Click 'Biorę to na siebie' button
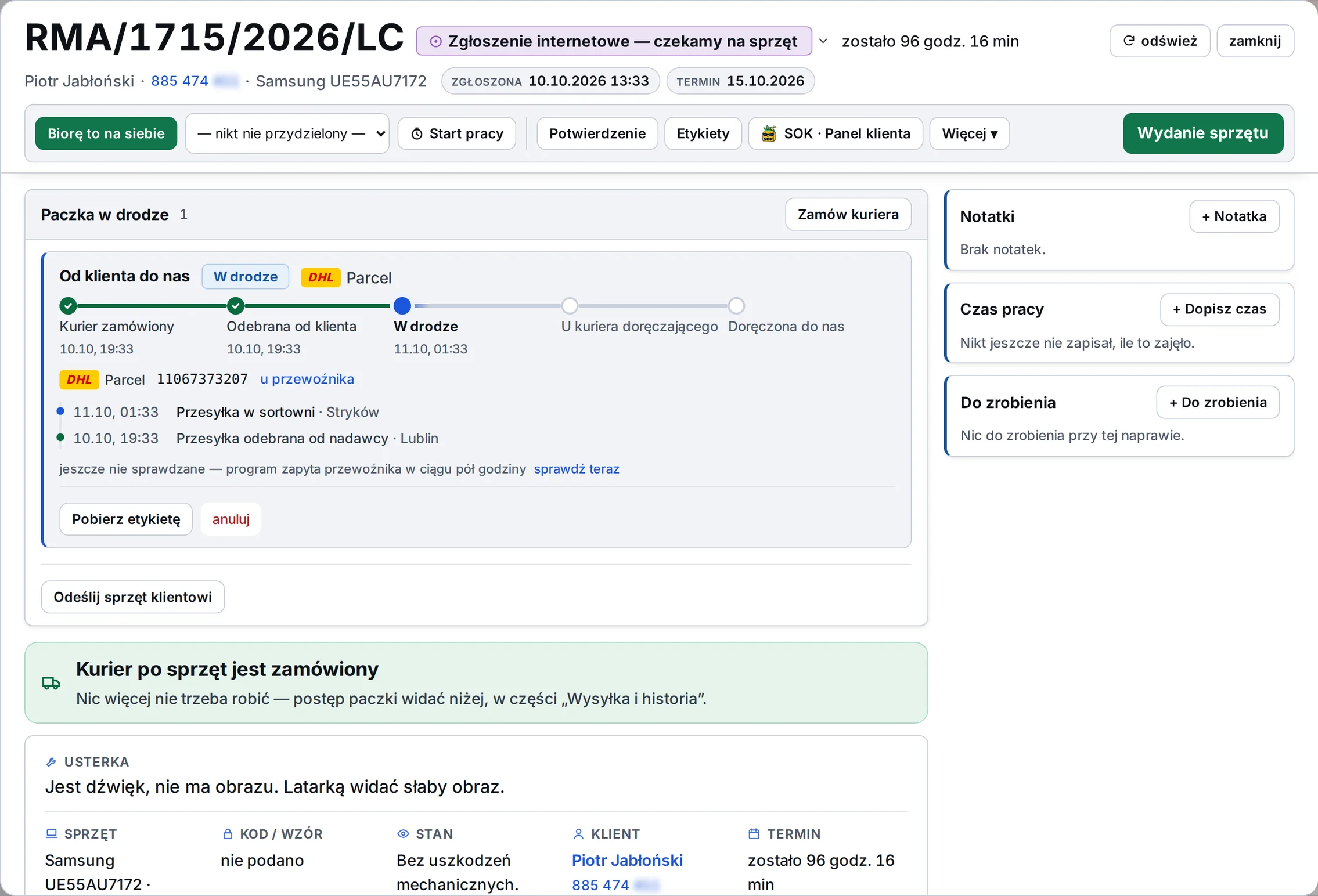This screenshot has width=1318, height=896. coord(106,133)
